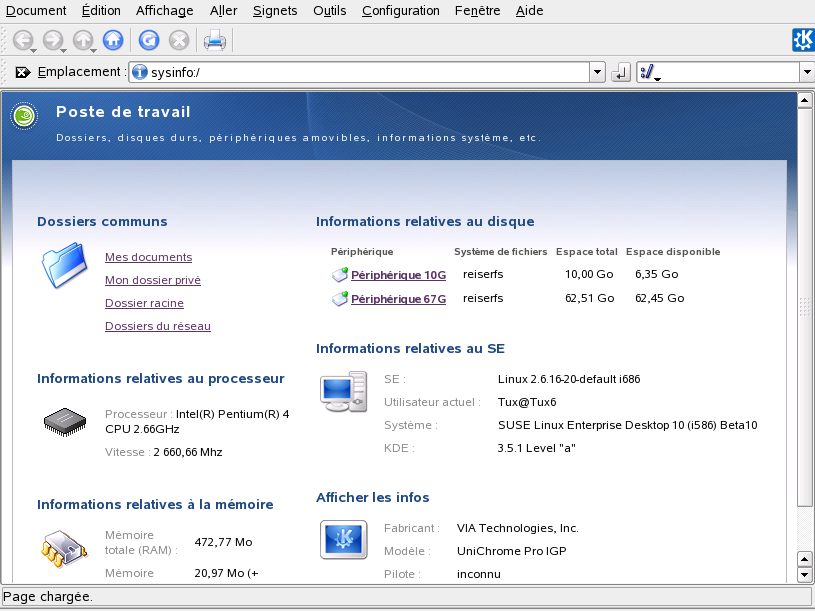Click the Système de fichiers column header
The image size is (815, 611).
(501, 251)
